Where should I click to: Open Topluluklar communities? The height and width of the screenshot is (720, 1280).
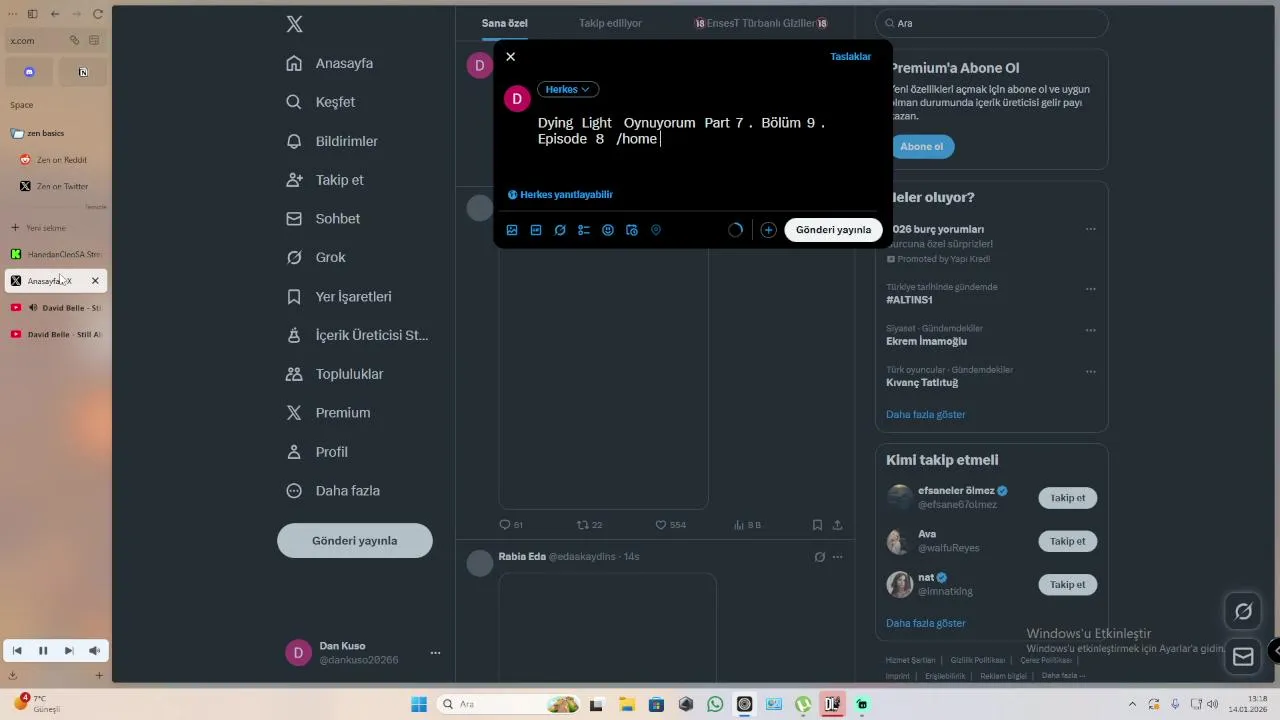tap(335, 374)
